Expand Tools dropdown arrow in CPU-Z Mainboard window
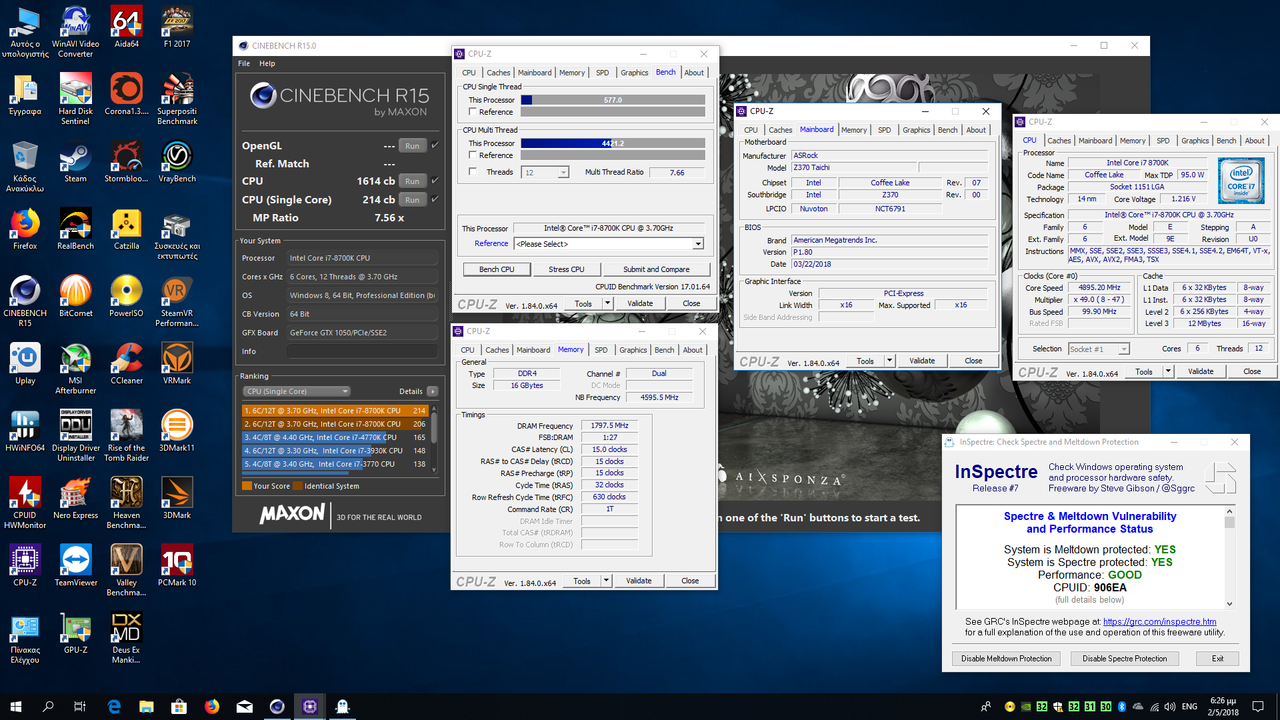This screenshot has height=720, width=1280. pos(890,361)
